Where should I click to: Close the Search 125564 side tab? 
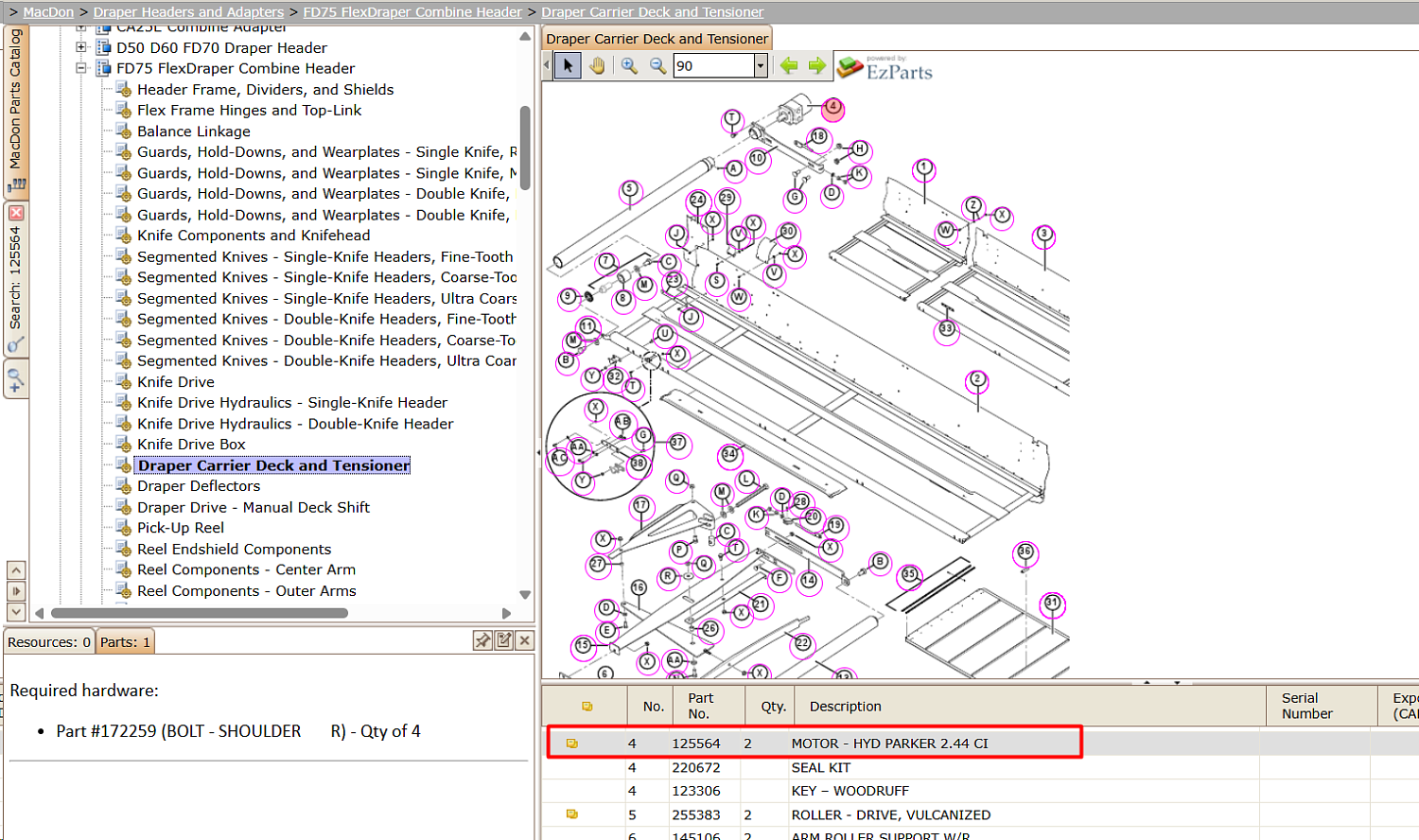(16, 213)
